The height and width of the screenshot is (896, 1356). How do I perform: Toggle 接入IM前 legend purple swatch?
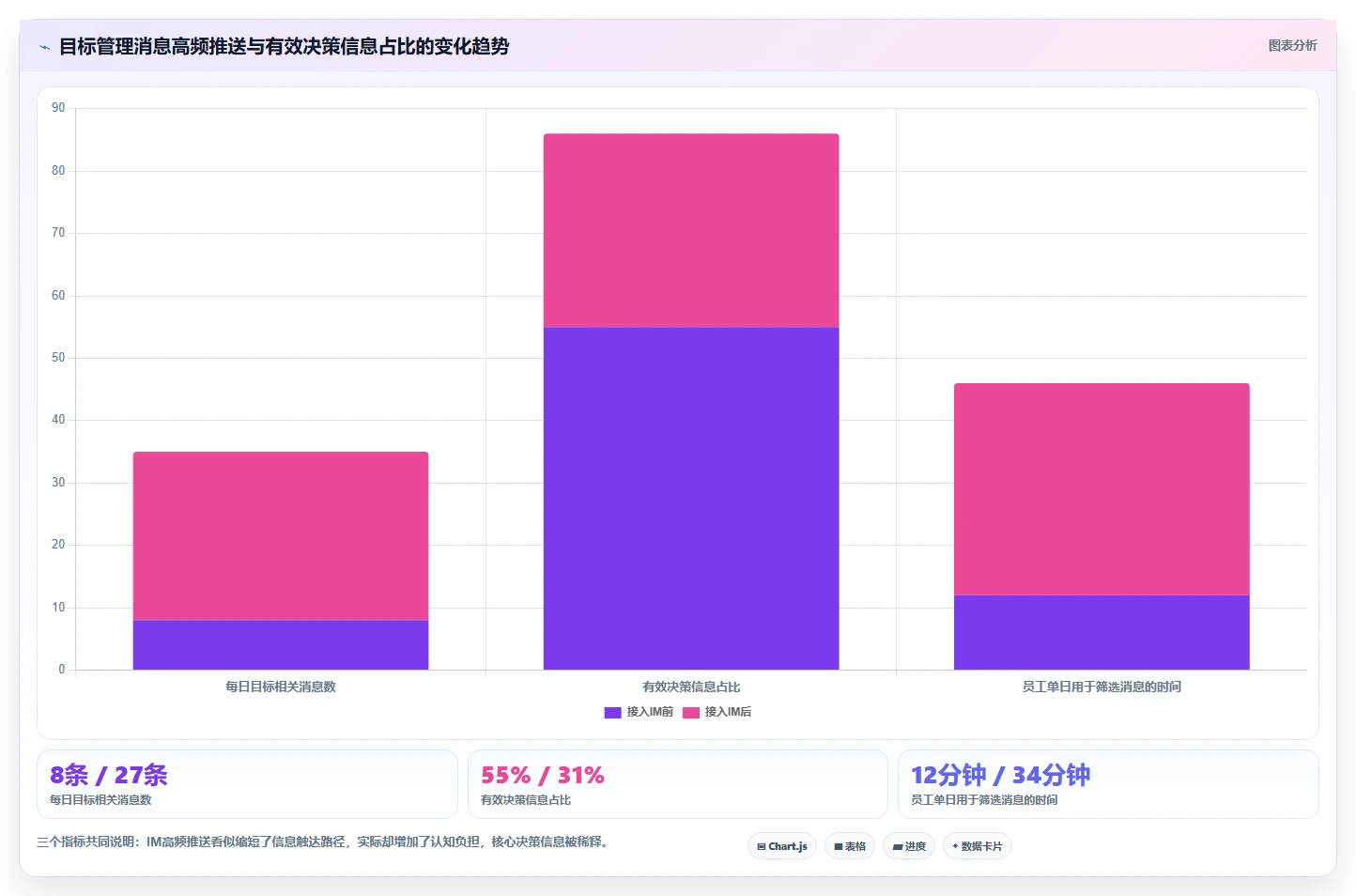(612, 712)
